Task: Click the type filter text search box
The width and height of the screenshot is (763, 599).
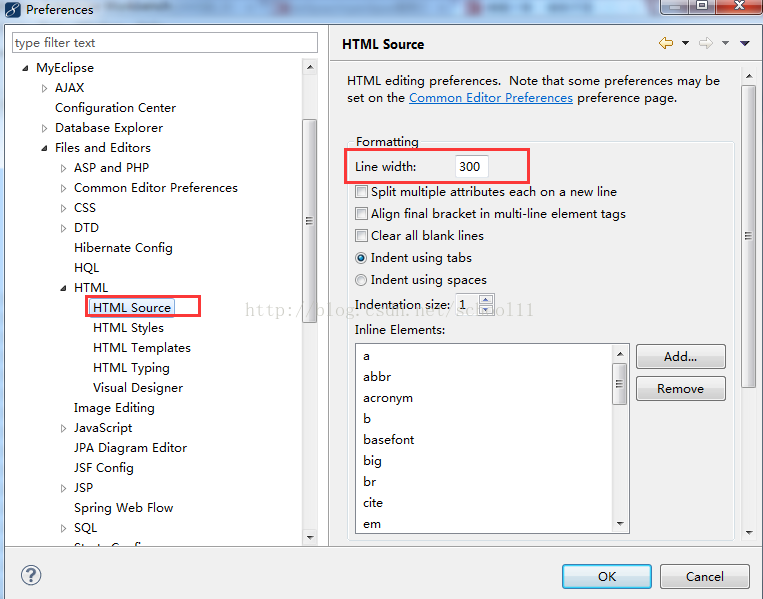Action: click(165, 43)
